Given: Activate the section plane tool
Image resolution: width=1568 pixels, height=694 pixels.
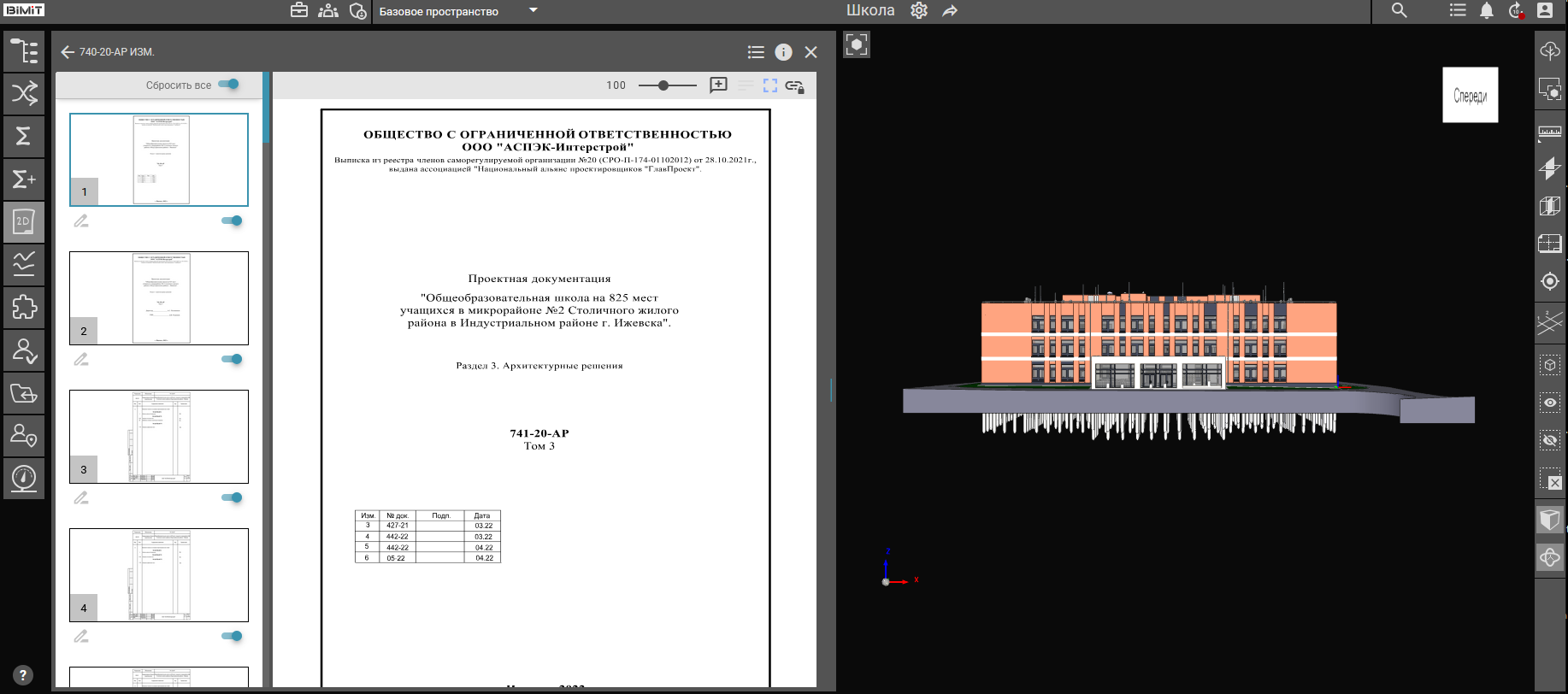Looking at the screenshot, I should coord(1549,168).
